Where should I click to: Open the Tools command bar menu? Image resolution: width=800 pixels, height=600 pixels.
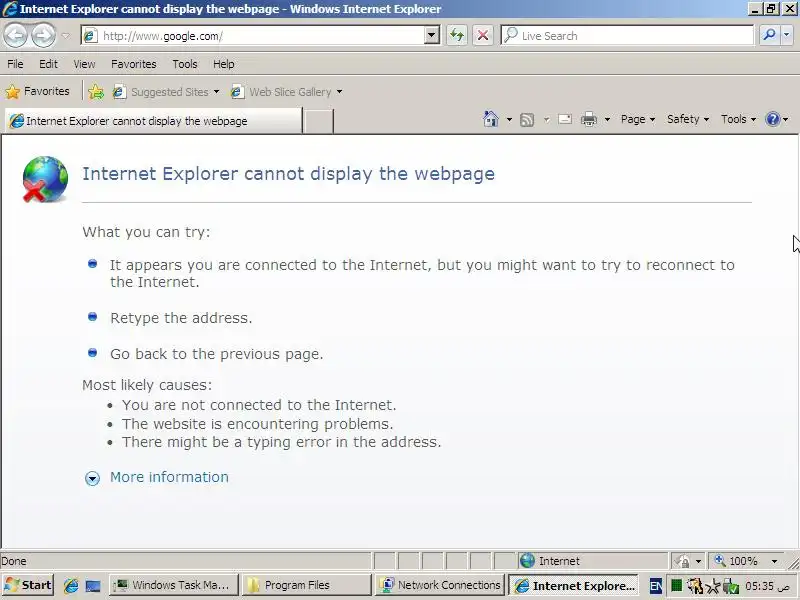pos(738,119)
